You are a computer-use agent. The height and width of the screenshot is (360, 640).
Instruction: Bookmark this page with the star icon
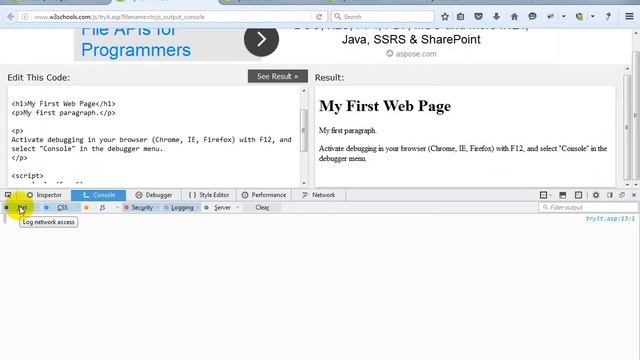(445, 17)
